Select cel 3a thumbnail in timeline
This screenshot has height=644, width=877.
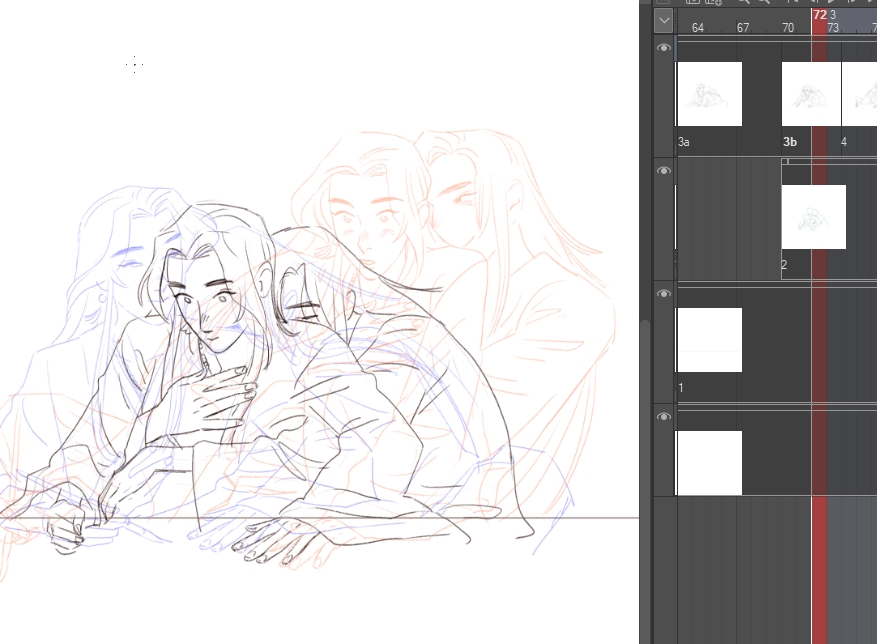click(709, 94)
